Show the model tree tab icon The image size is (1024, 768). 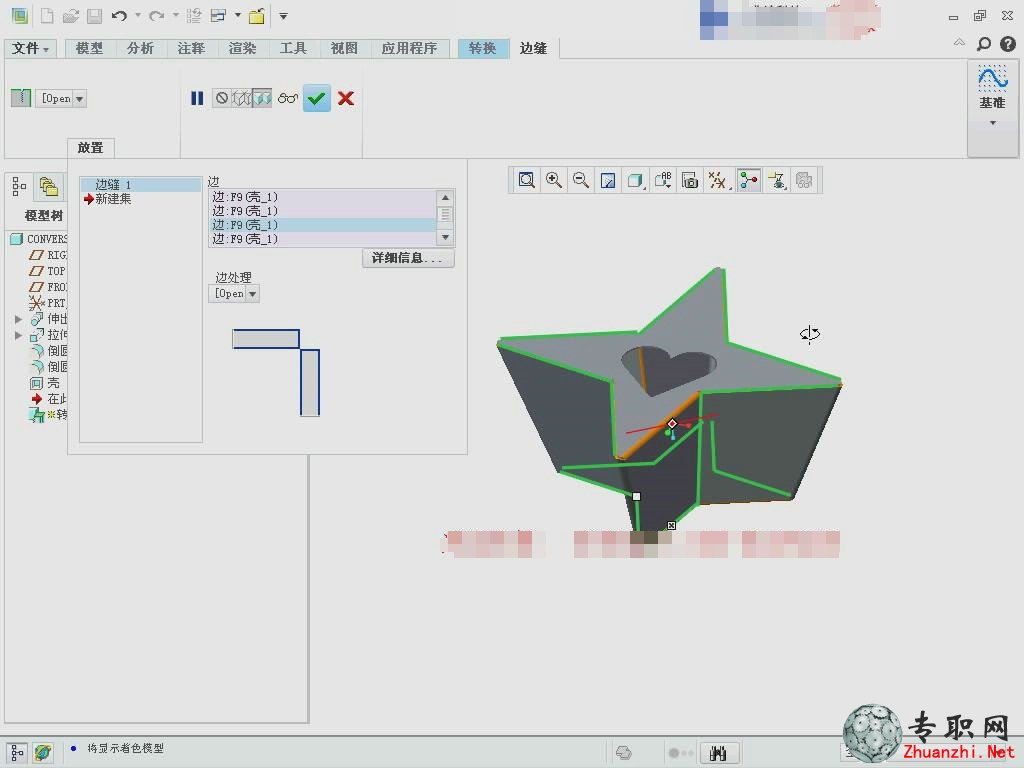tap(19, 187)
